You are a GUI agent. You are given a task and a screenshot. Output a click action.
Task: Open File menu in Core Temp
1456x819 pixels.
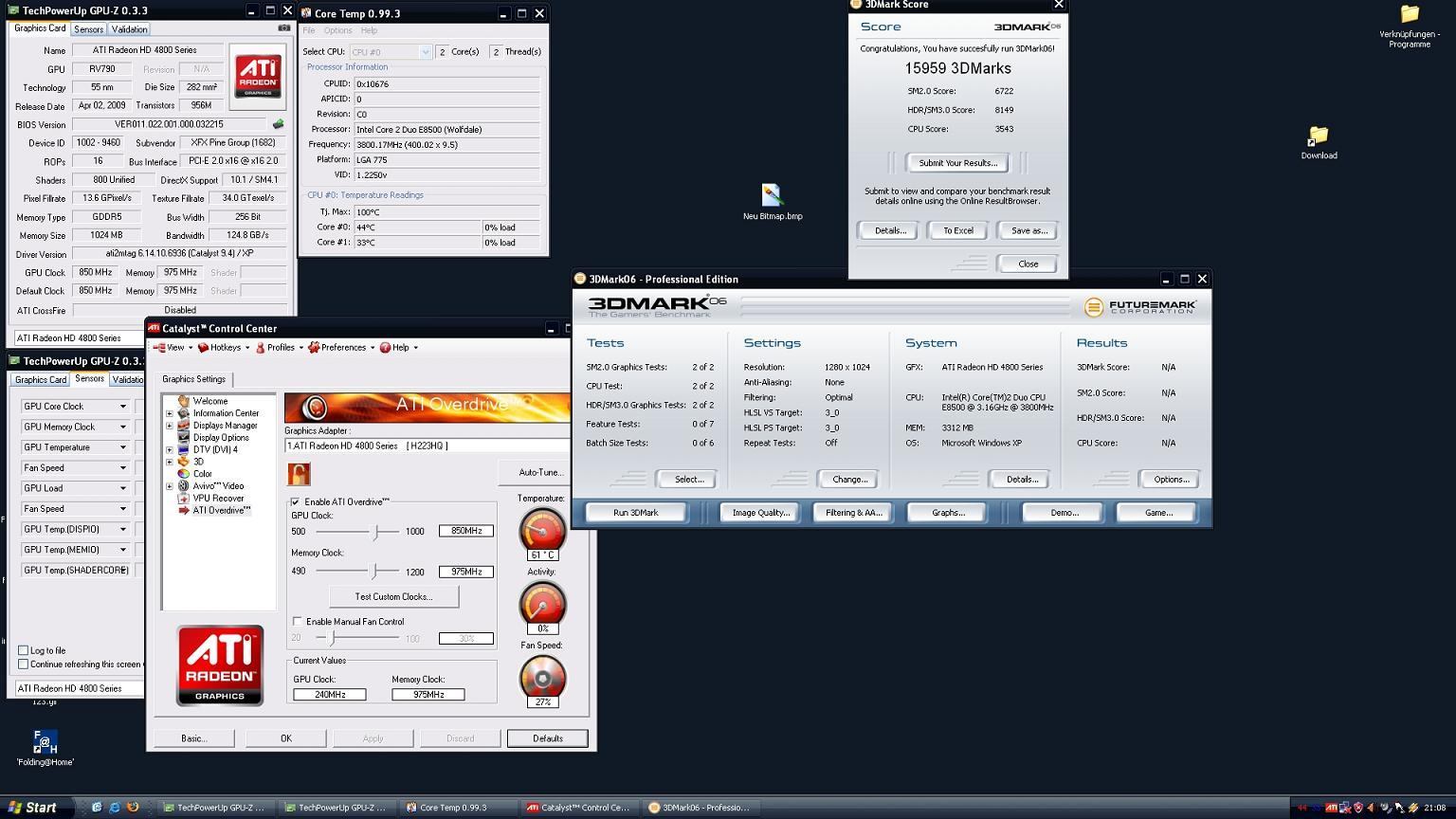coord(309,30)
